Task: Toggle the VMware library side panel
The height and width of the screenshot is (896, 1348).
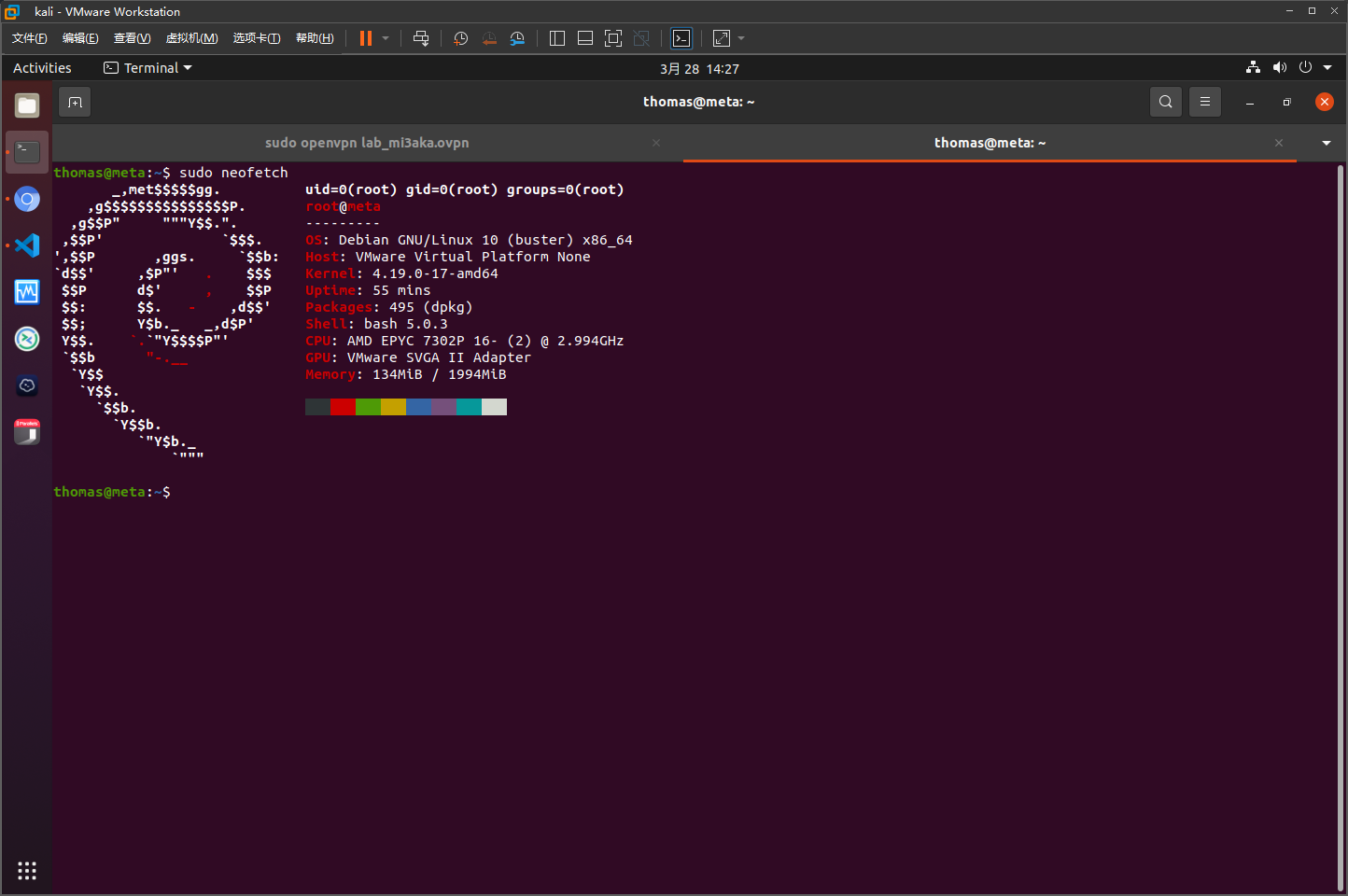Action: click(x=557, y=38)
